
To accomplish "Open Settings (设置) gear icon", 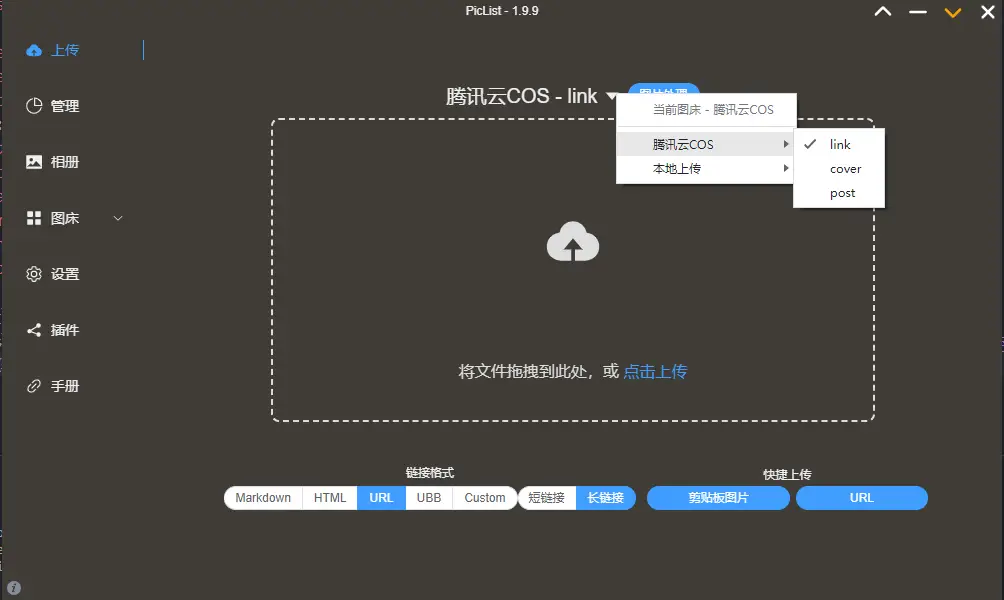I will tap(34, 274).
